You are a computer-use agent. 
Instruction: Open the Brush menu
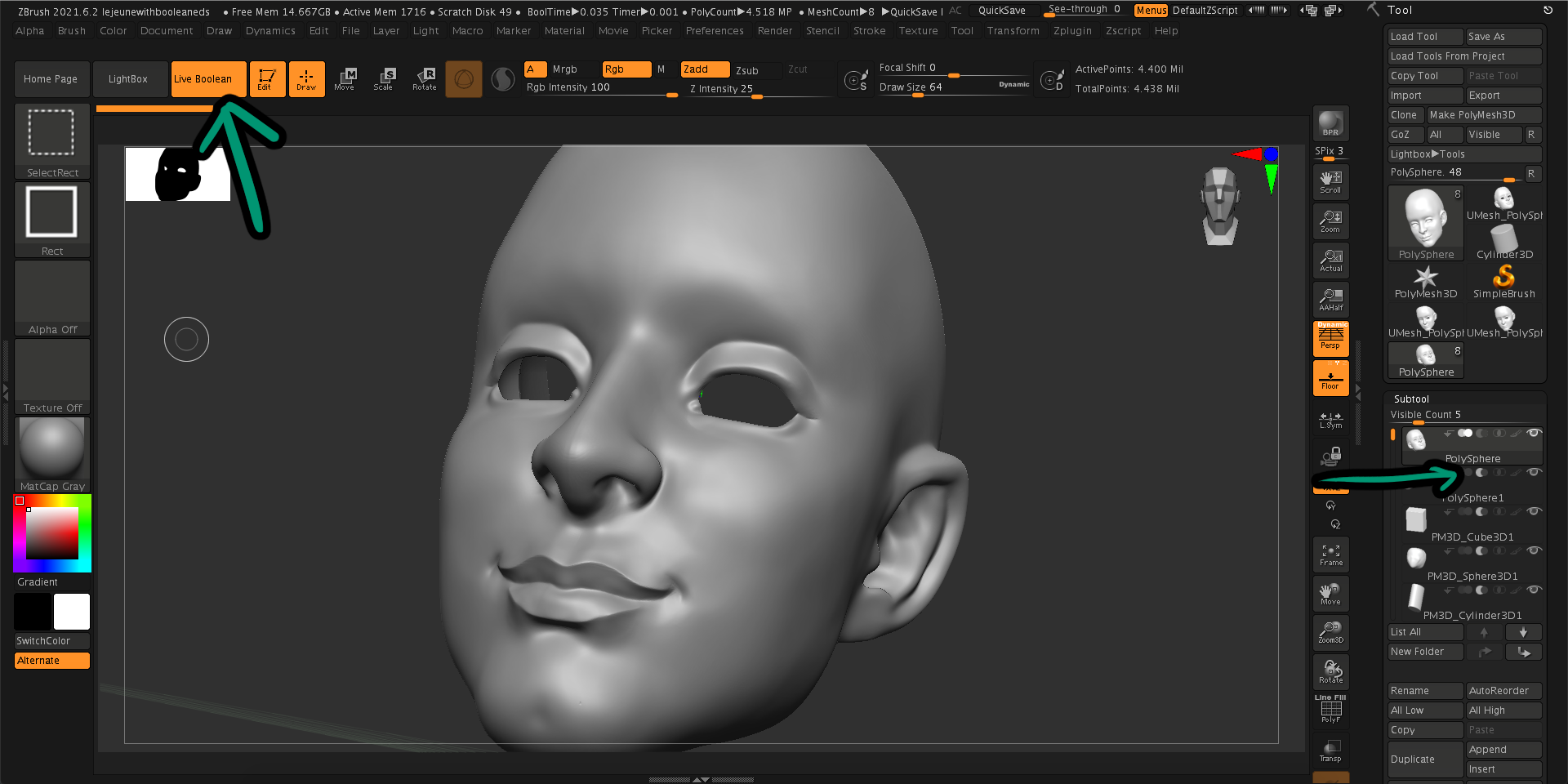tap(72, 31)
